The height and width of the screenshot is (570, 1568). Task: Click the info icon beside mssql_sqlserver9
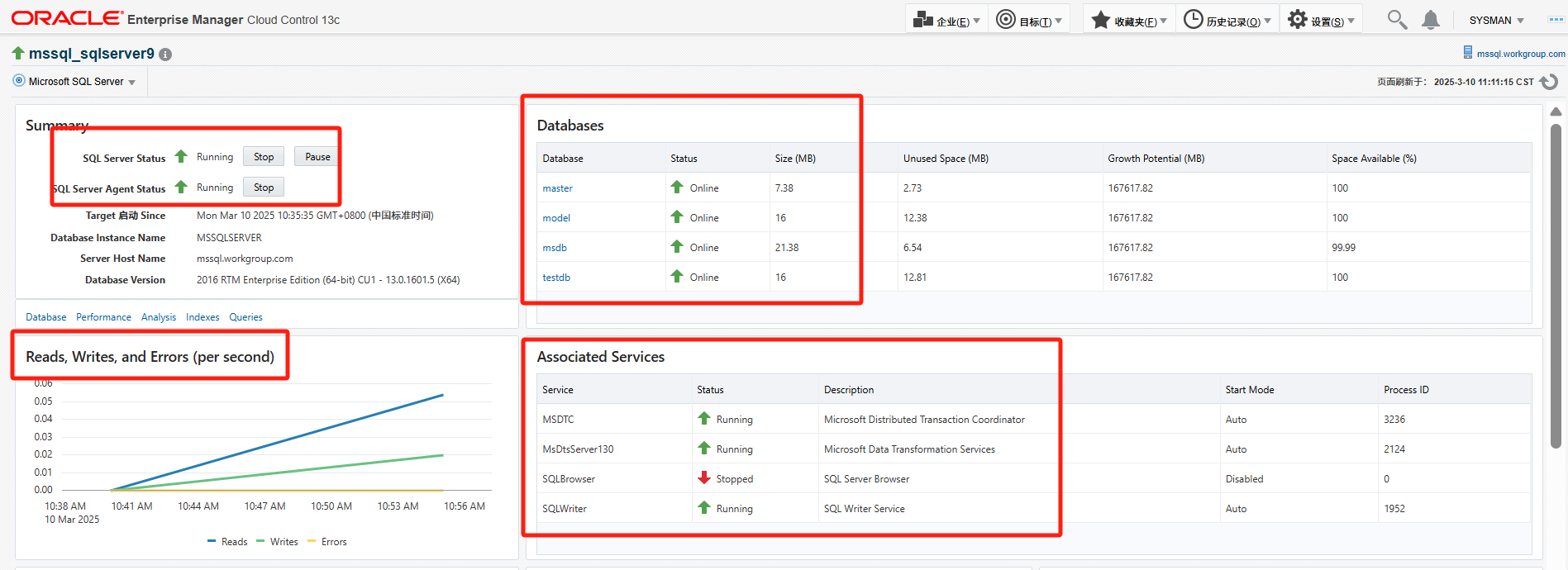click(165, 55)
